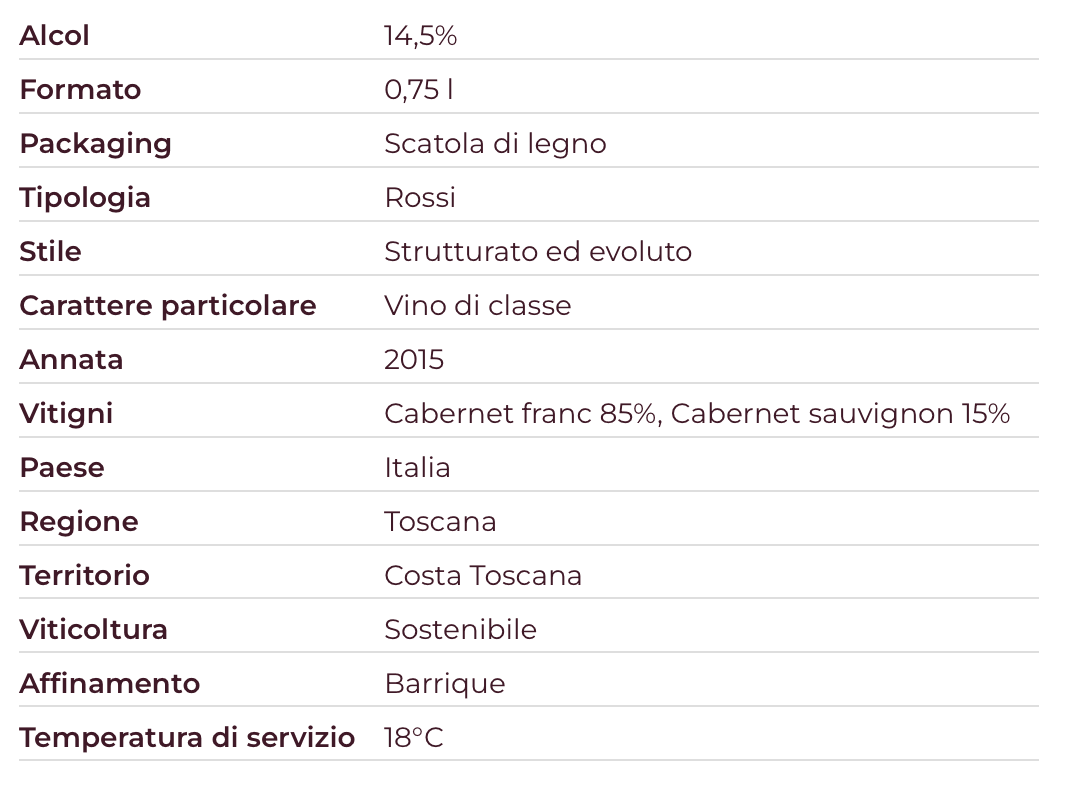Click 'Scatola di legno' packaging value
The height and width of the screenshot is (790, 1080).
click(495, 144)
